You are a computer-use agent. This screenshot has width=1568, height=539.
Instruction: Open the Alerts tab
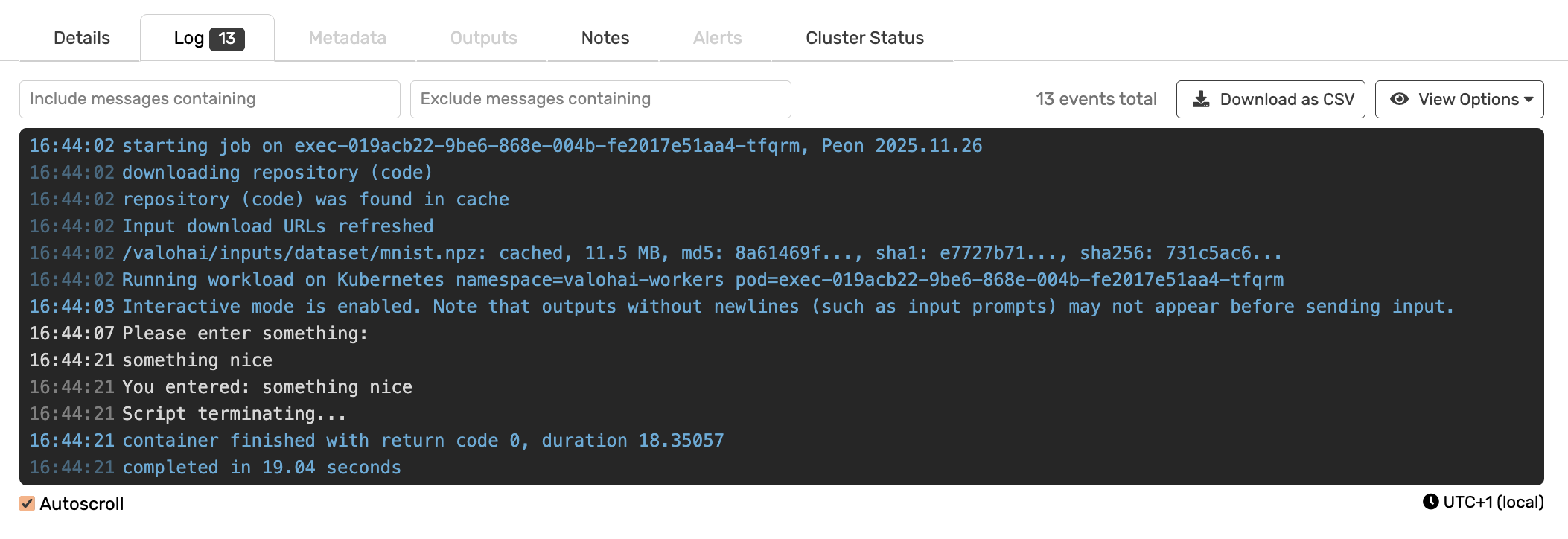718,38
